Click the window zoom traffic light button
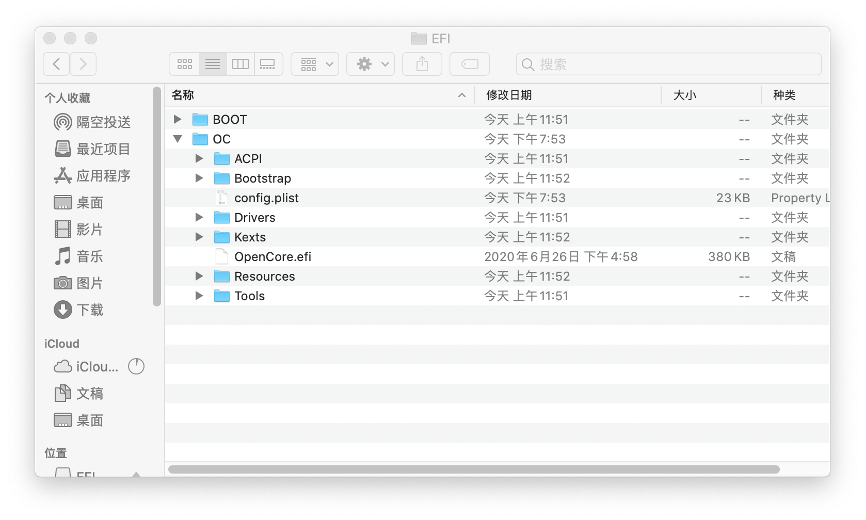This screenshot has width=866, height=520. click(91, 38)
